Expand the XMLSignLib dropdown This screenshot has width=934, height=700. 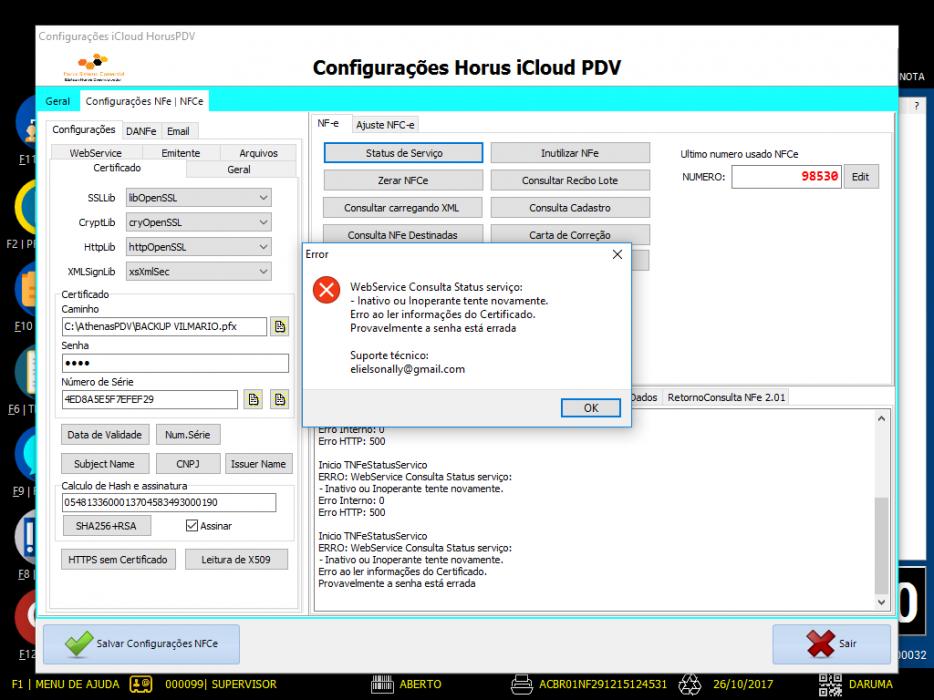click(198, 272)
